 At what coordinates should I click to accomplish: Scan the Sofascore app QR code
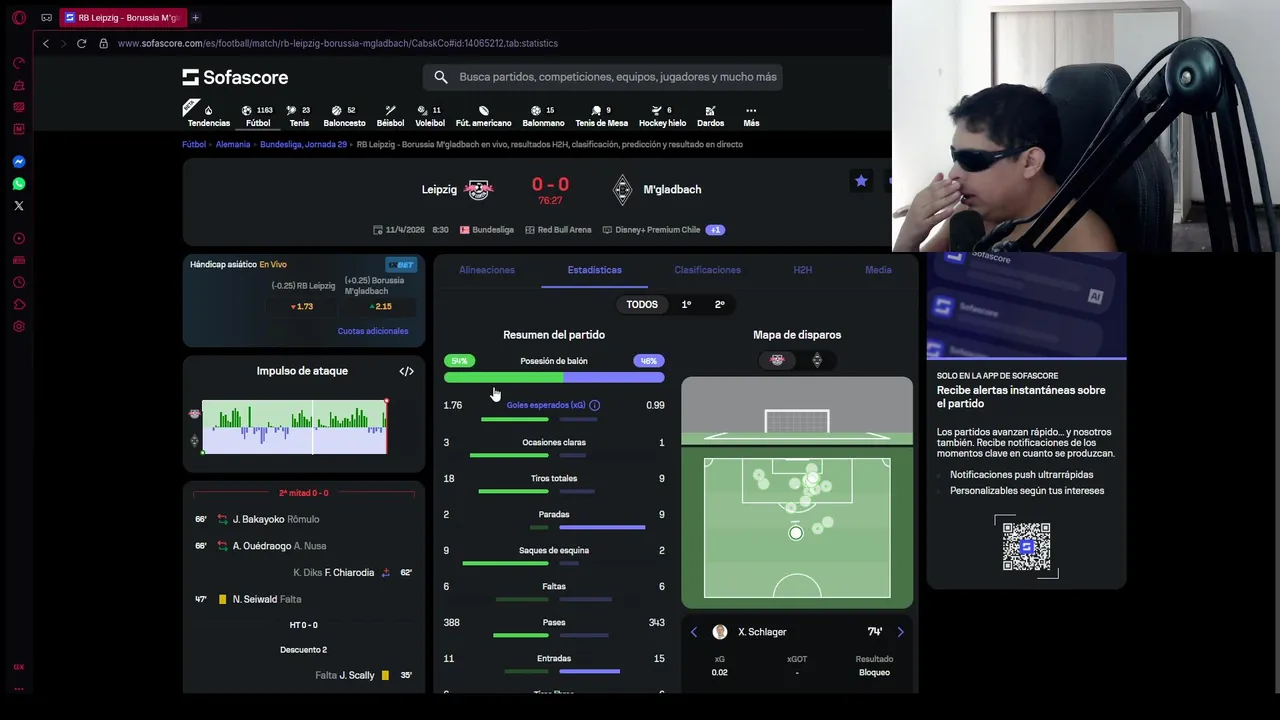click(x=1026, y=546)
